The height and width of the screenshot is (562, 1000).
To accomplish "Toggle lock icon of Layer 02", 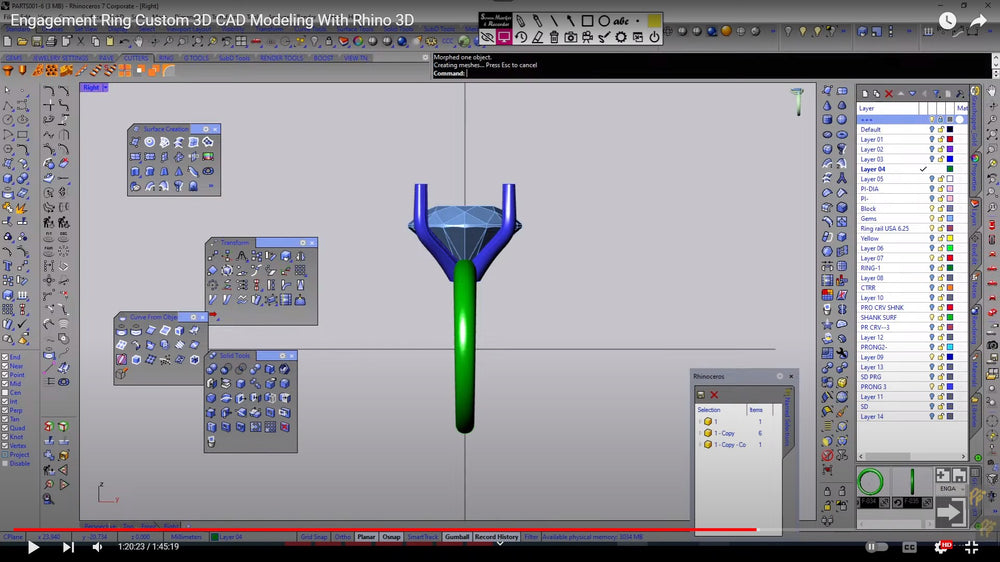I will (x=941, y=149).
